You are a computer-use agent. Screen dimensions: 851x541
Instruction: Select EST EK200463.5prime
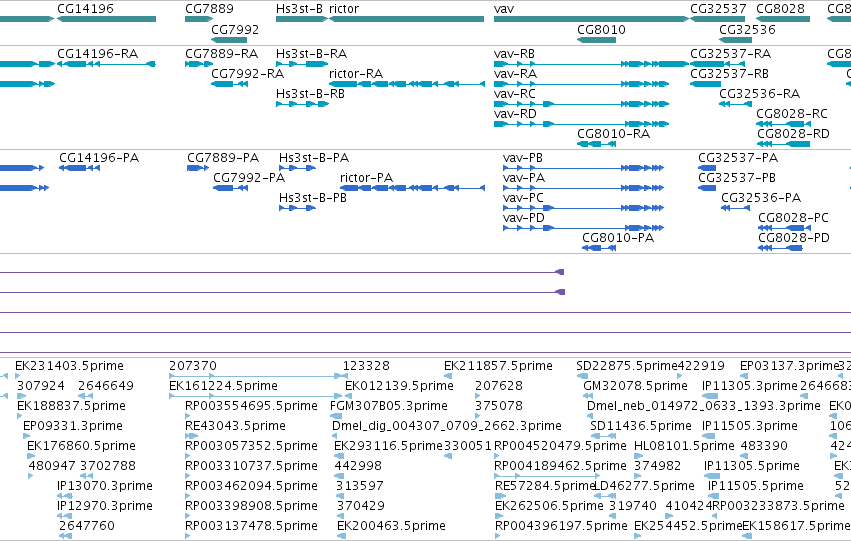click(391, 526)
